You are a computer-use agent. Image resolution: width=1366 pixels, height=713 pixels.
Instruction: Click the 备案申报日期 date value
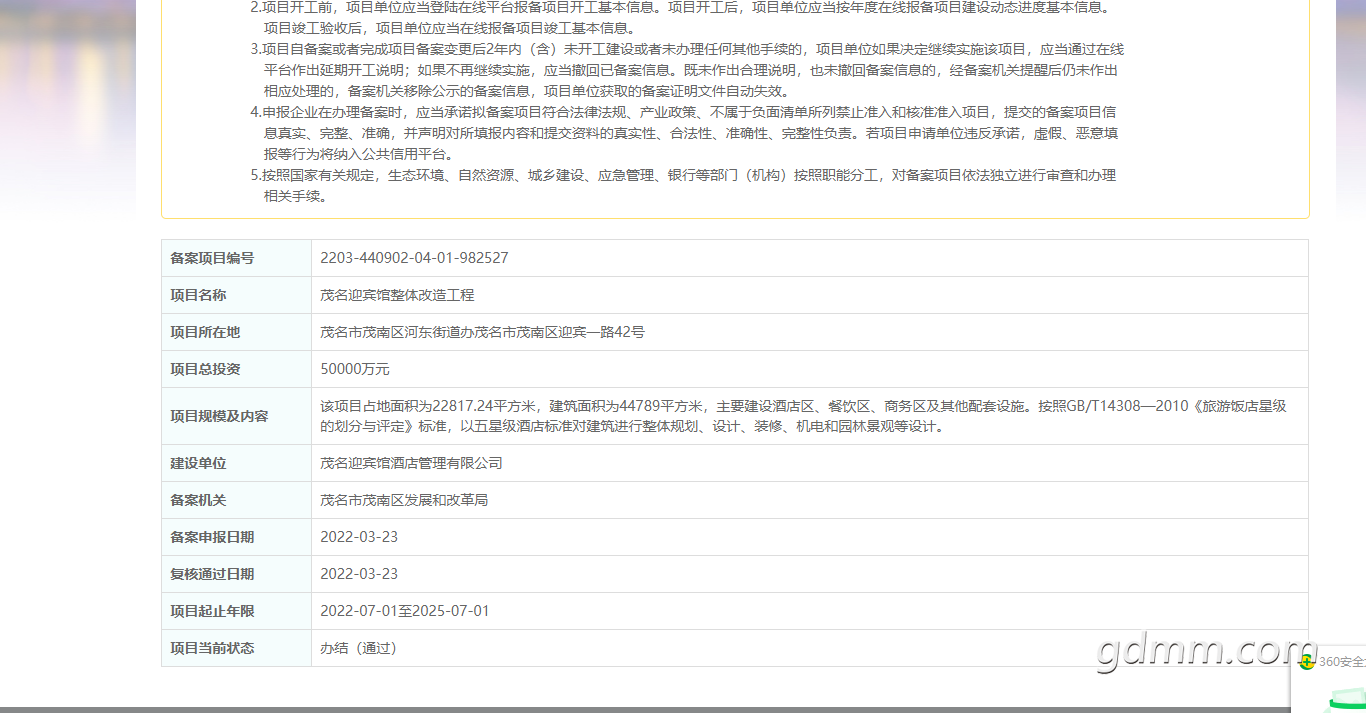pyautogui.click(x=359, y=537)
